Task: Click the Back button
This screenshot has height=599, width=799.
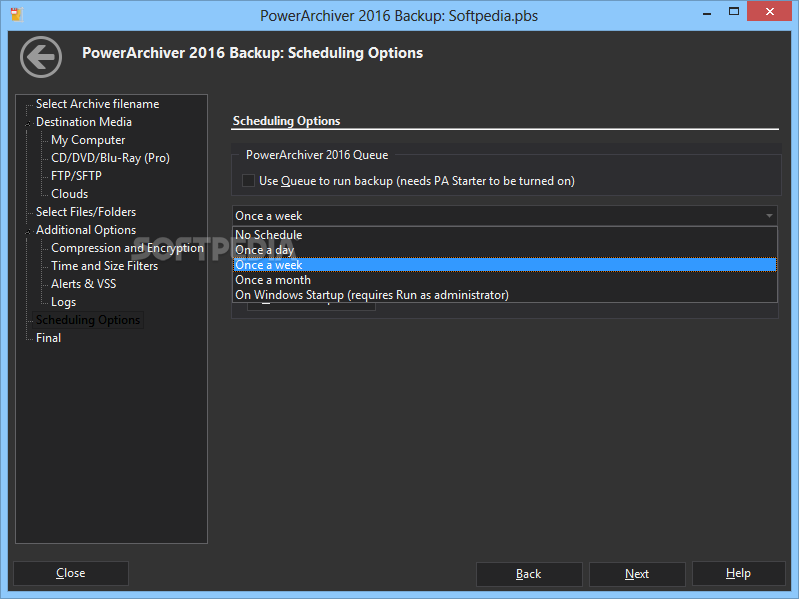Action: (x=529, y=574)
